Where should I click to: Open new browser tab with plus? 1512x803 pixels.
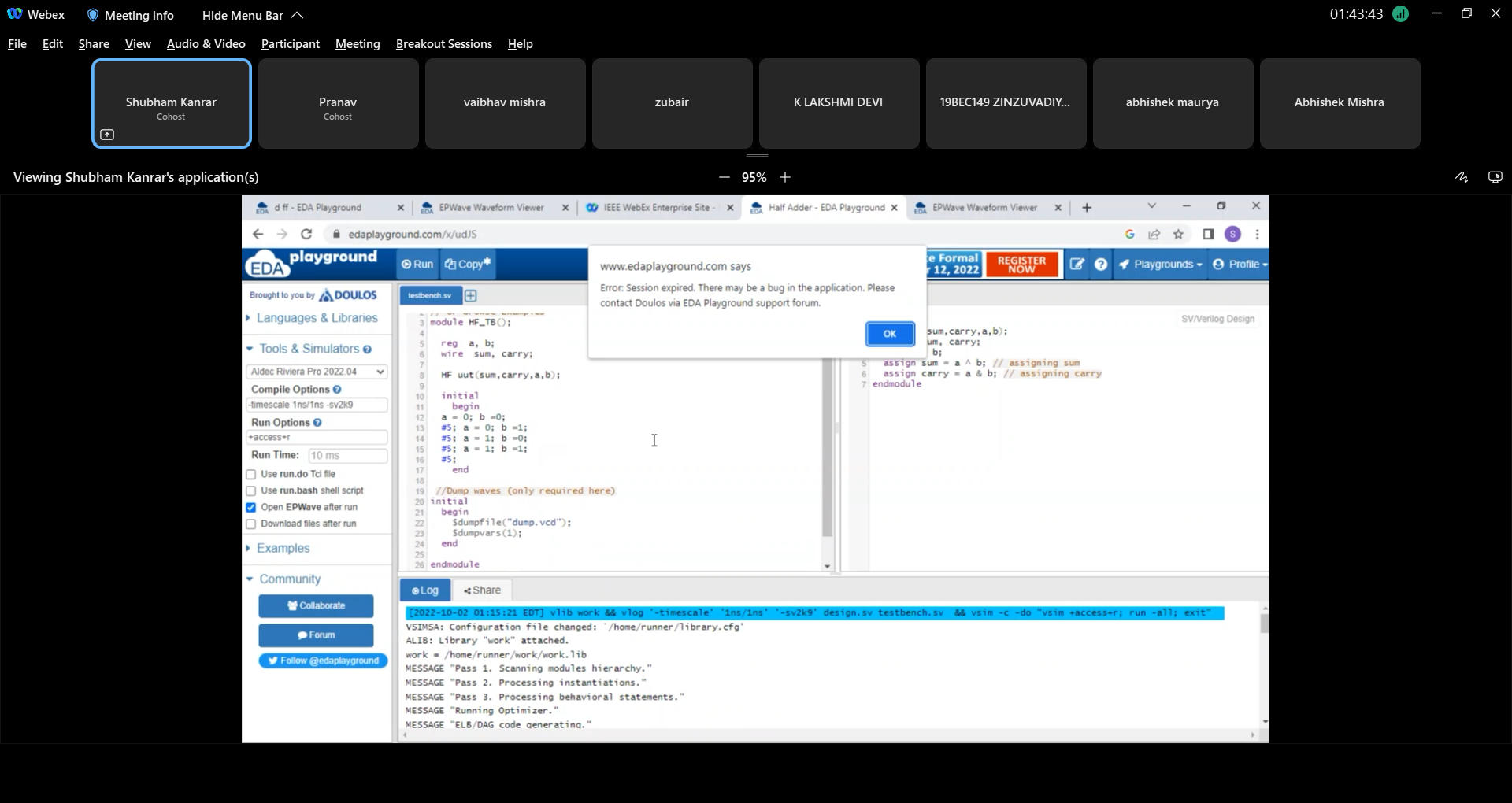(x=1087, y=208)
